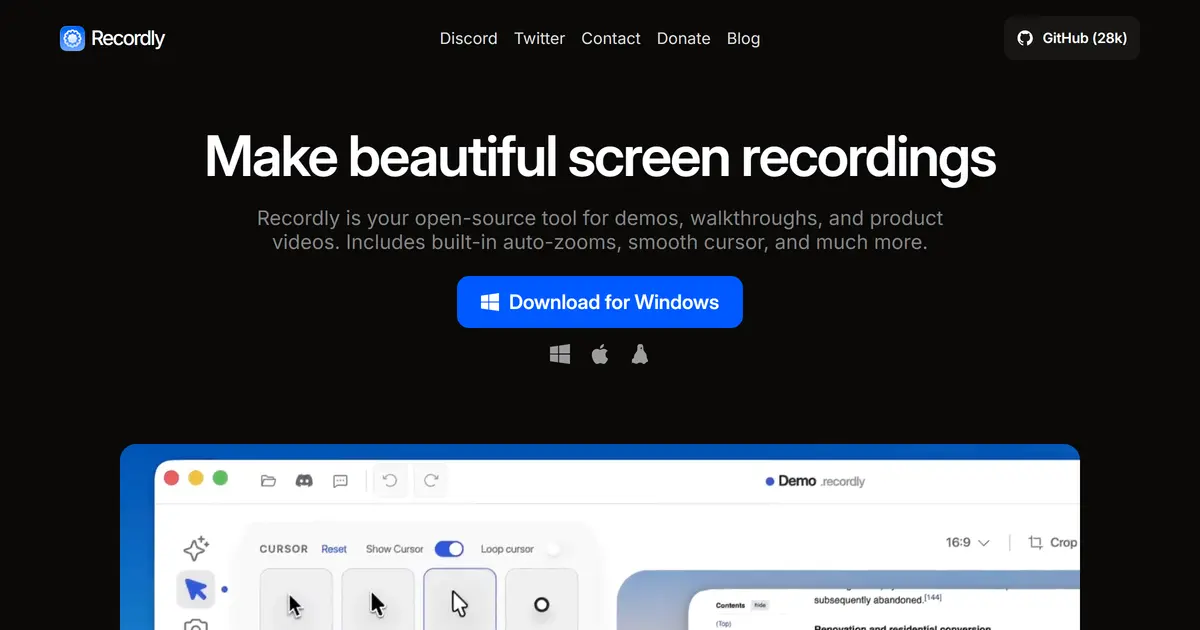Choose the circle ring cursor style

pyautogui.click(x=542, y=599)
